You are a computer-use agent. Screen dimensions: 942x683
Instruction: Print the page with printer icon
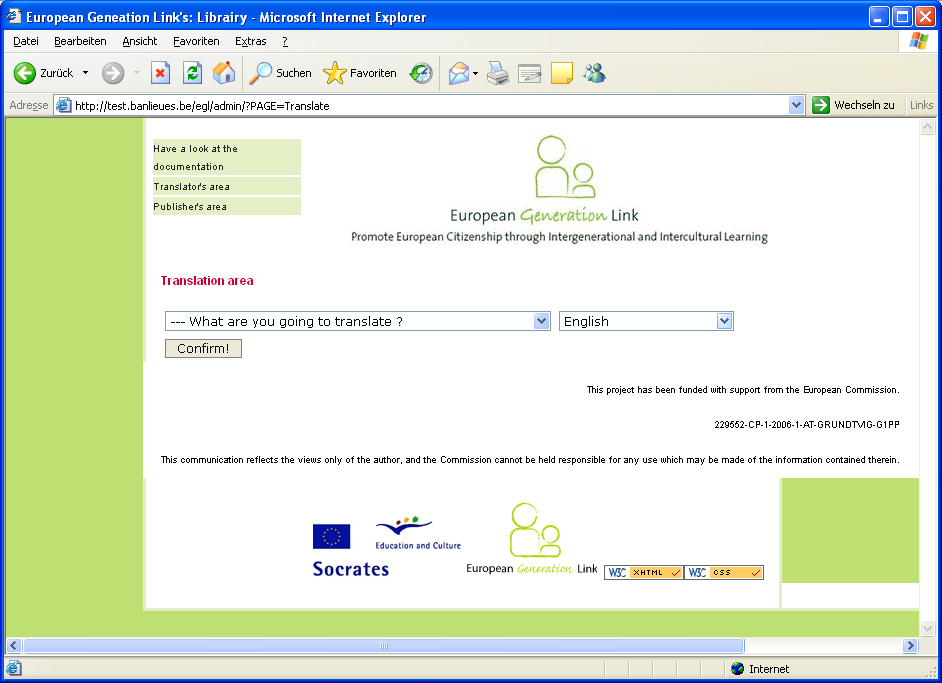[x=497, y=73]
